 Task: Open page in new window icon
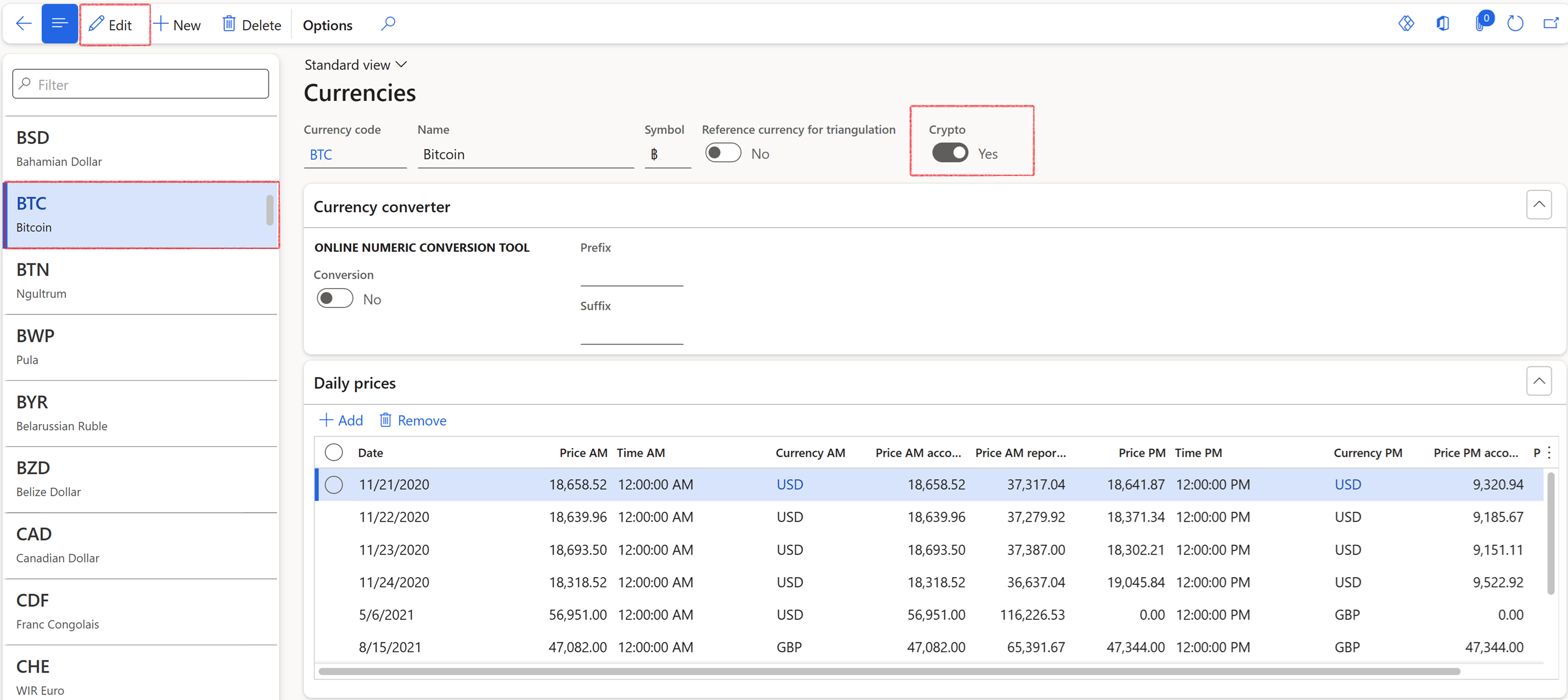coord(1550,24)
